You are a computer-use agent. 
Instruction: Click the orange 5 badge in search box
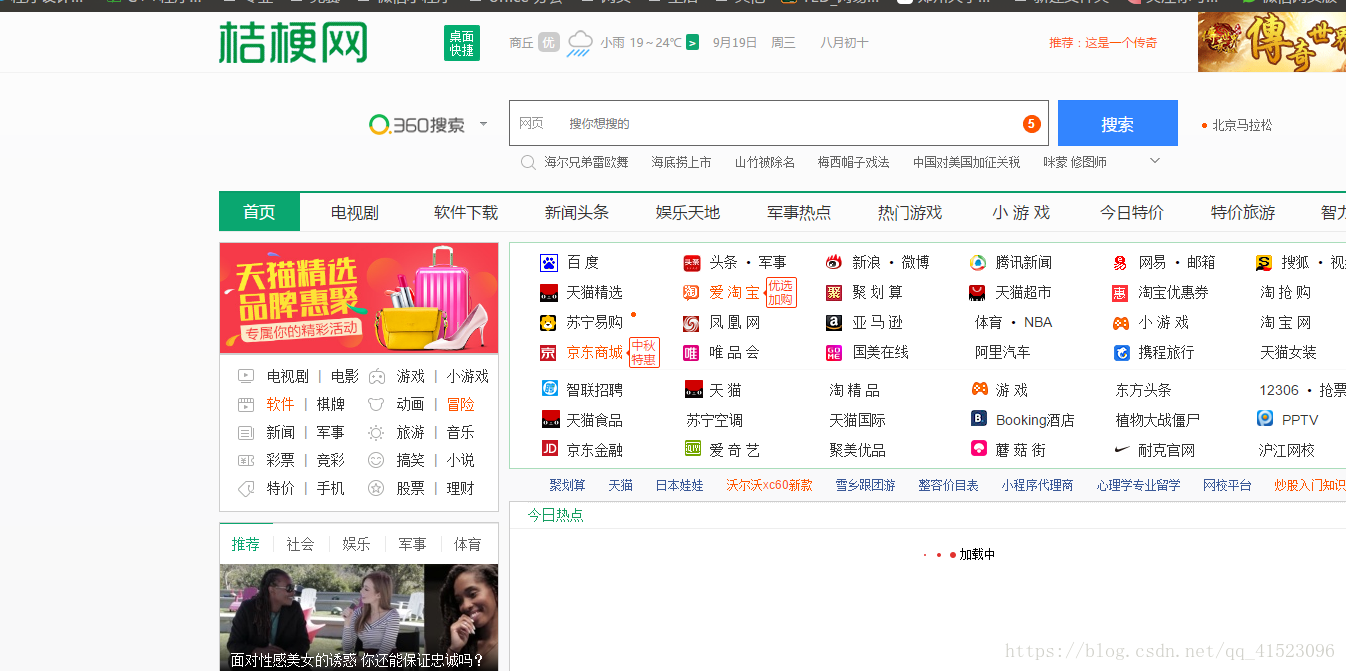coord(1032,124)
